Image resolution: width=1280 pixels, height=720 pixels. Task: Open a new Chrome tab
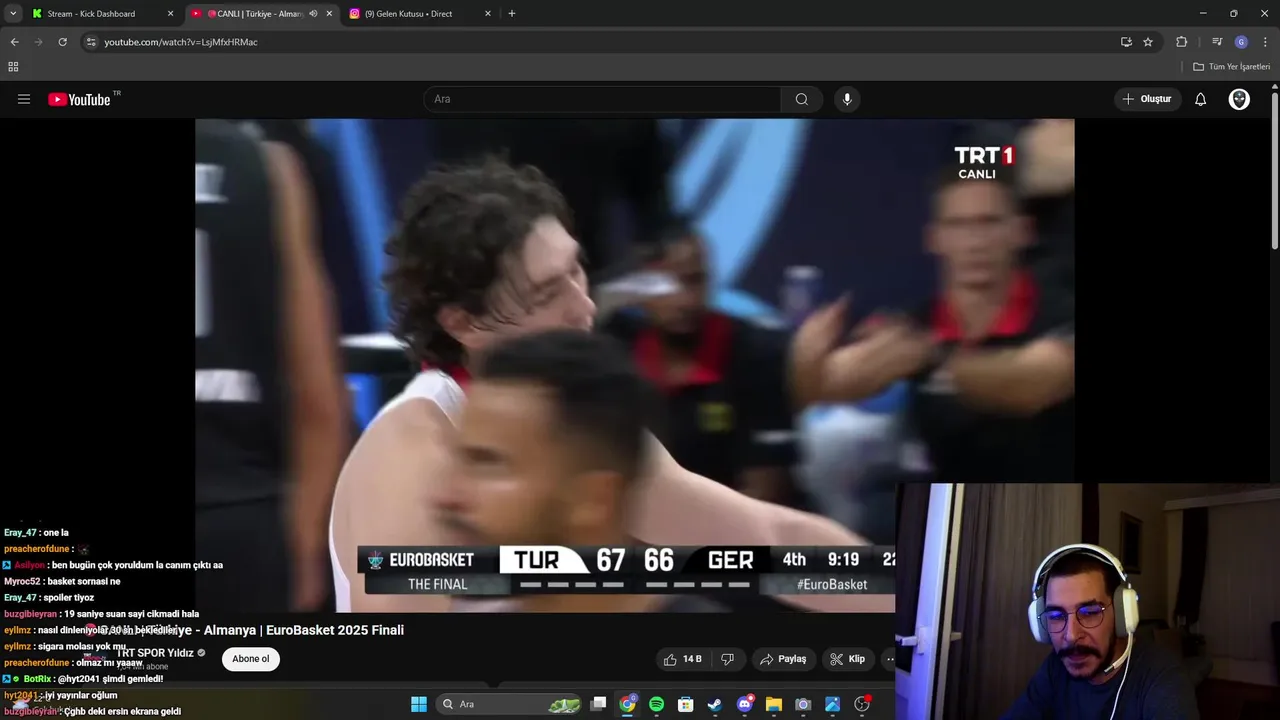tap(512, 14)
